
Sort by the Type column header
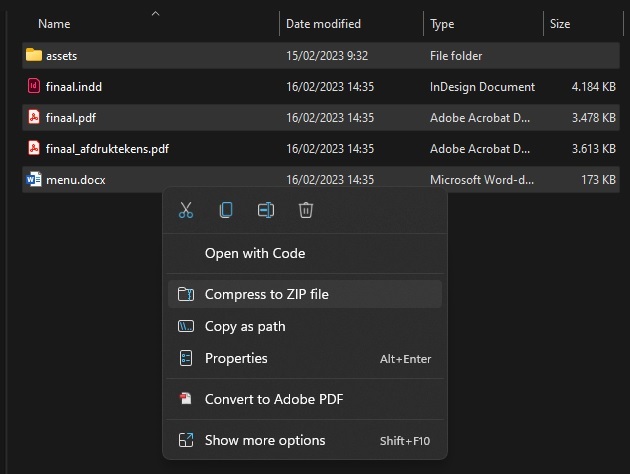point(442,25)
